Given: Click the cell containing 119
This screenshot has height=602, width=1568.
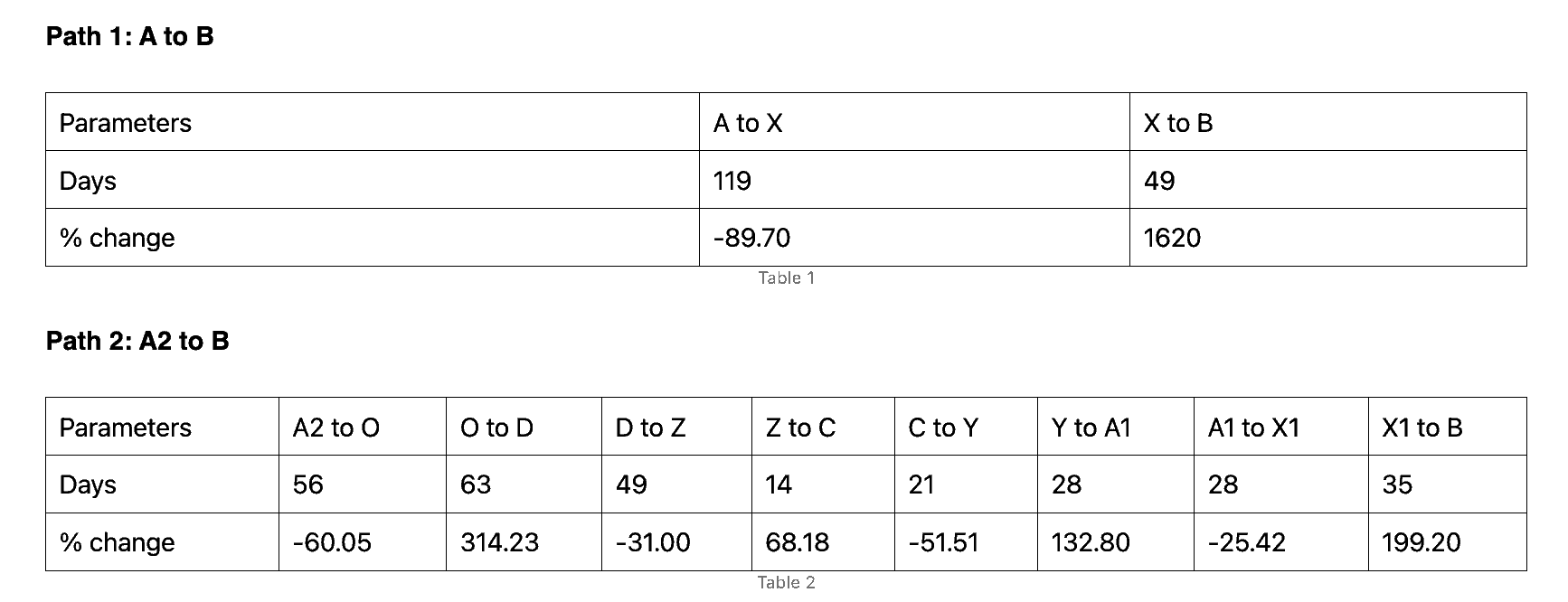Looking at the screenshot, I should (x=914, y=180).
